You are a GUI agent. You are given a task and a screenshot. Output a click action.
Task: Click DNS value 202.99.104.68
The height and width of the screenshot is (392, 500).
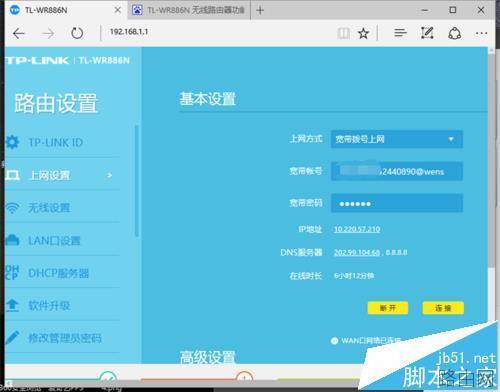(x=357, y=252)
